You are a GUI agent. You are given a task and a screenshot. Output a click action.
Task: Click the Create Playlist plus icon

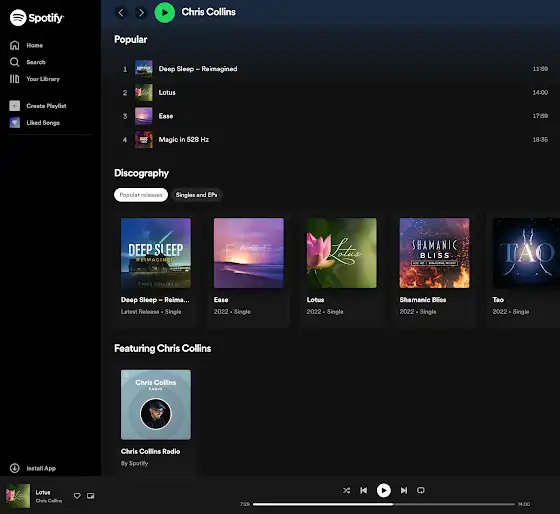click(15, 106)
